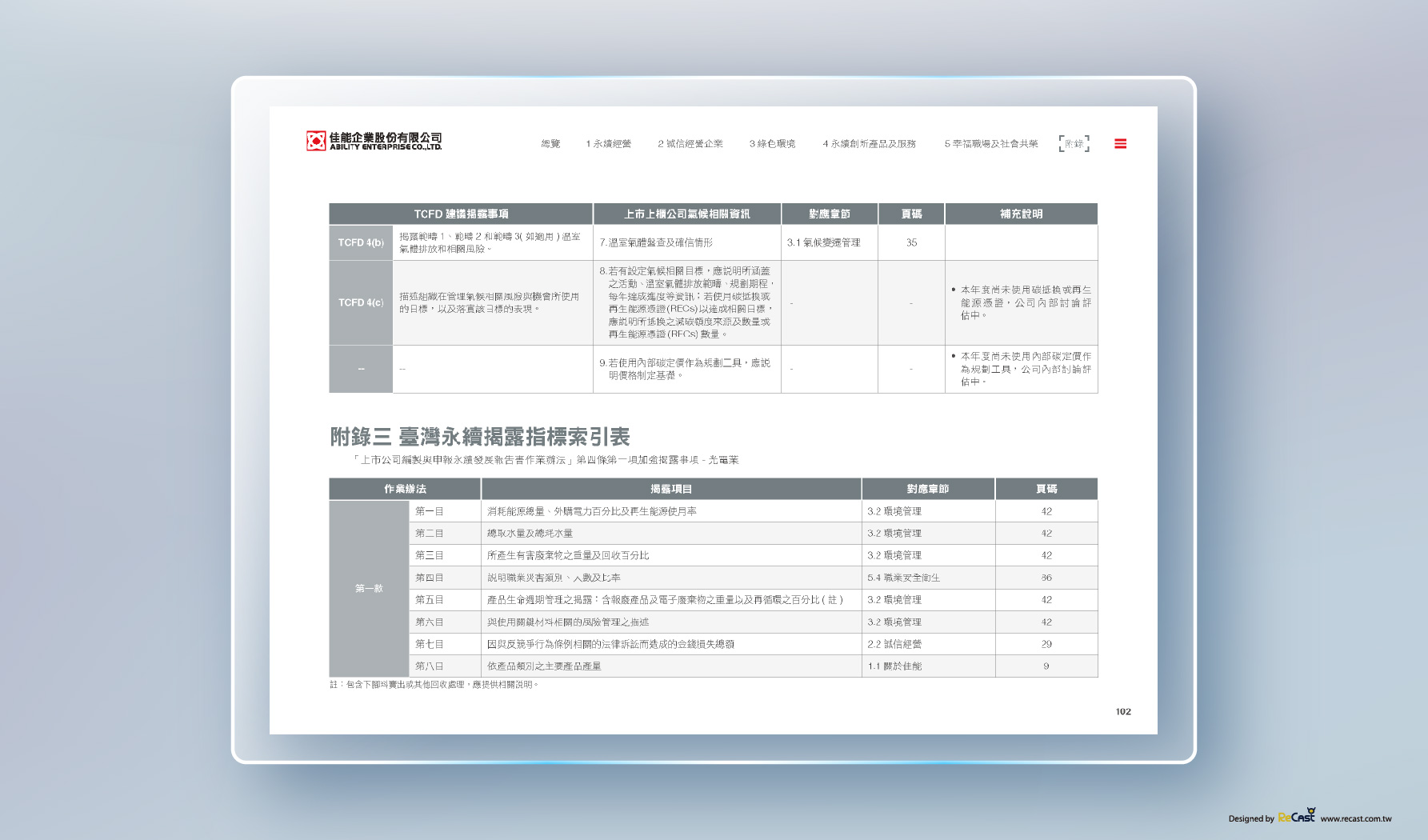This screenshot has height=840, width=1428.
Task: Click the 消耗能源總量 disclosure item
Action: pyautogui.click(x=671, y=511)
